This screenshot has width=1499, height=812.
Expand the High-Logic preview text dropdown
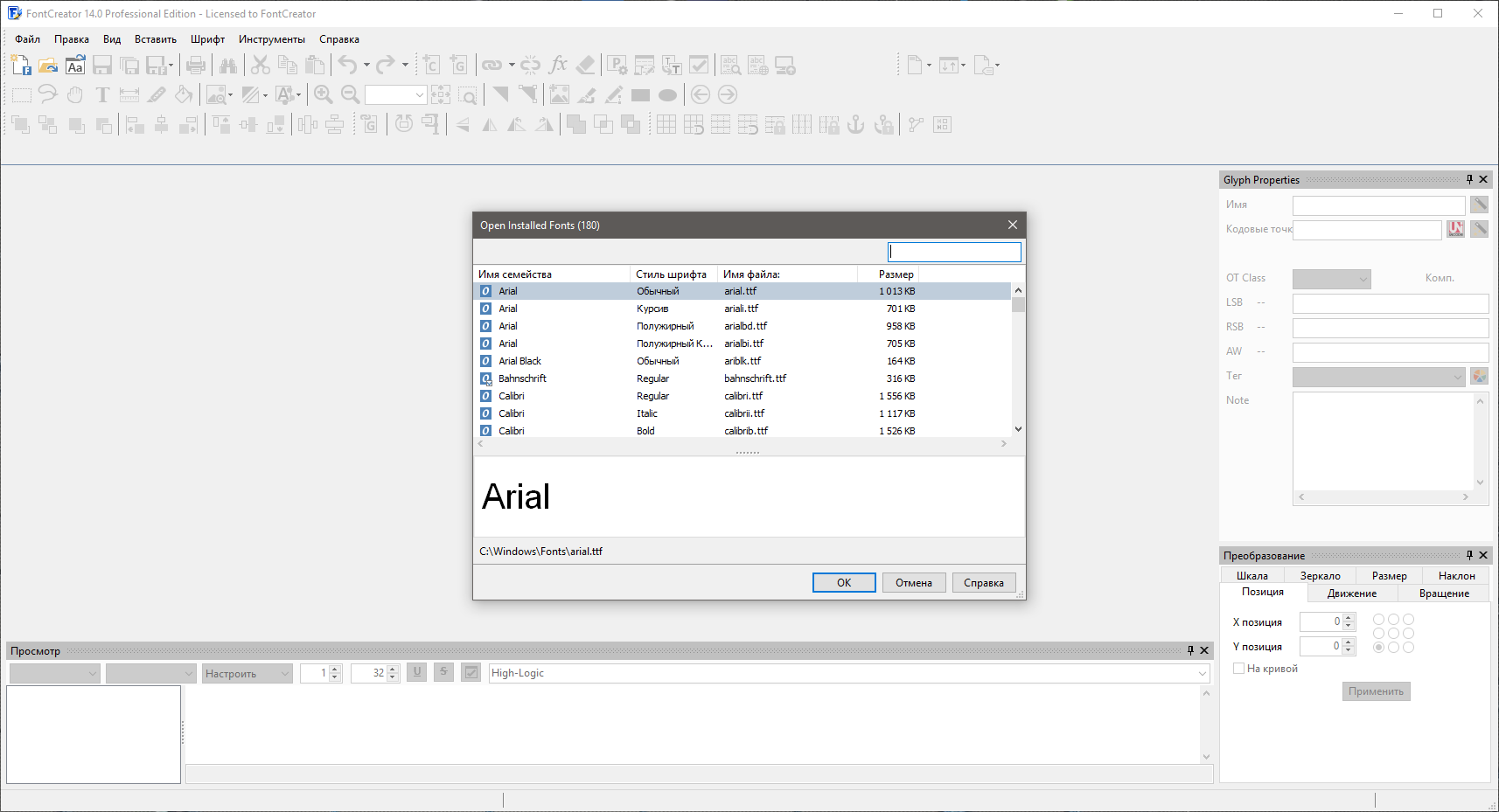(1203, 674)
